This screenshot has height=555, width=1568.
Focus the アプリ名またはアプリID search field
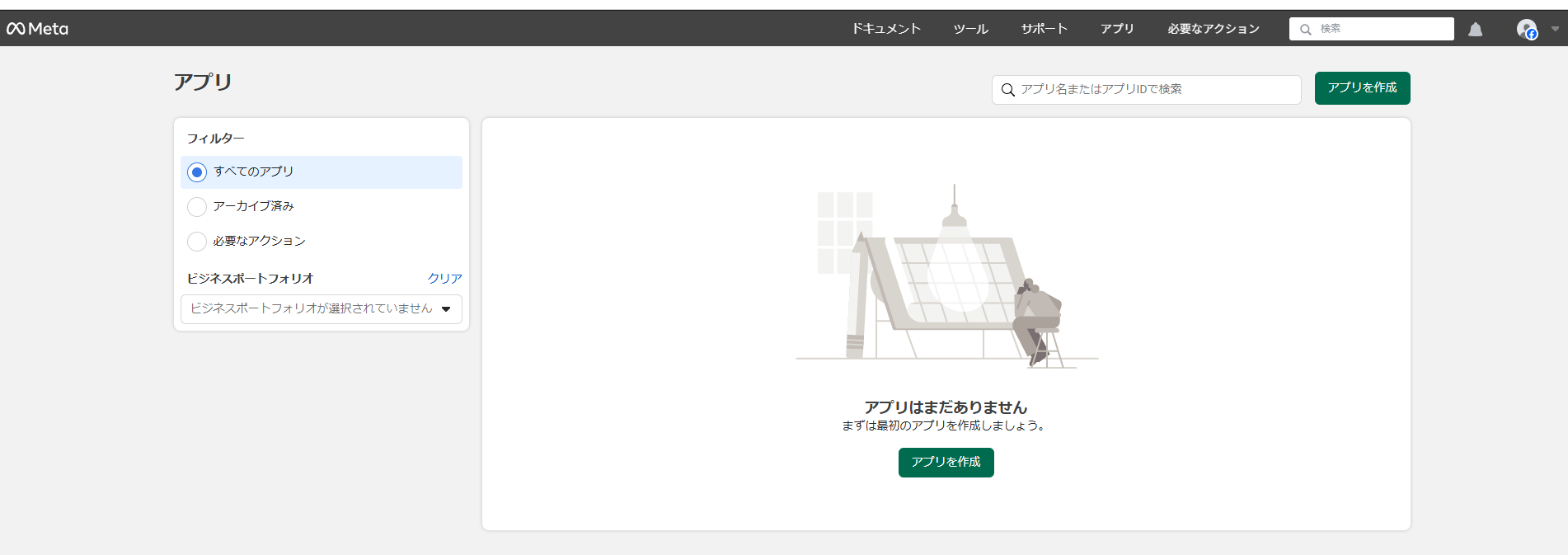click(x=1154, y=90)
